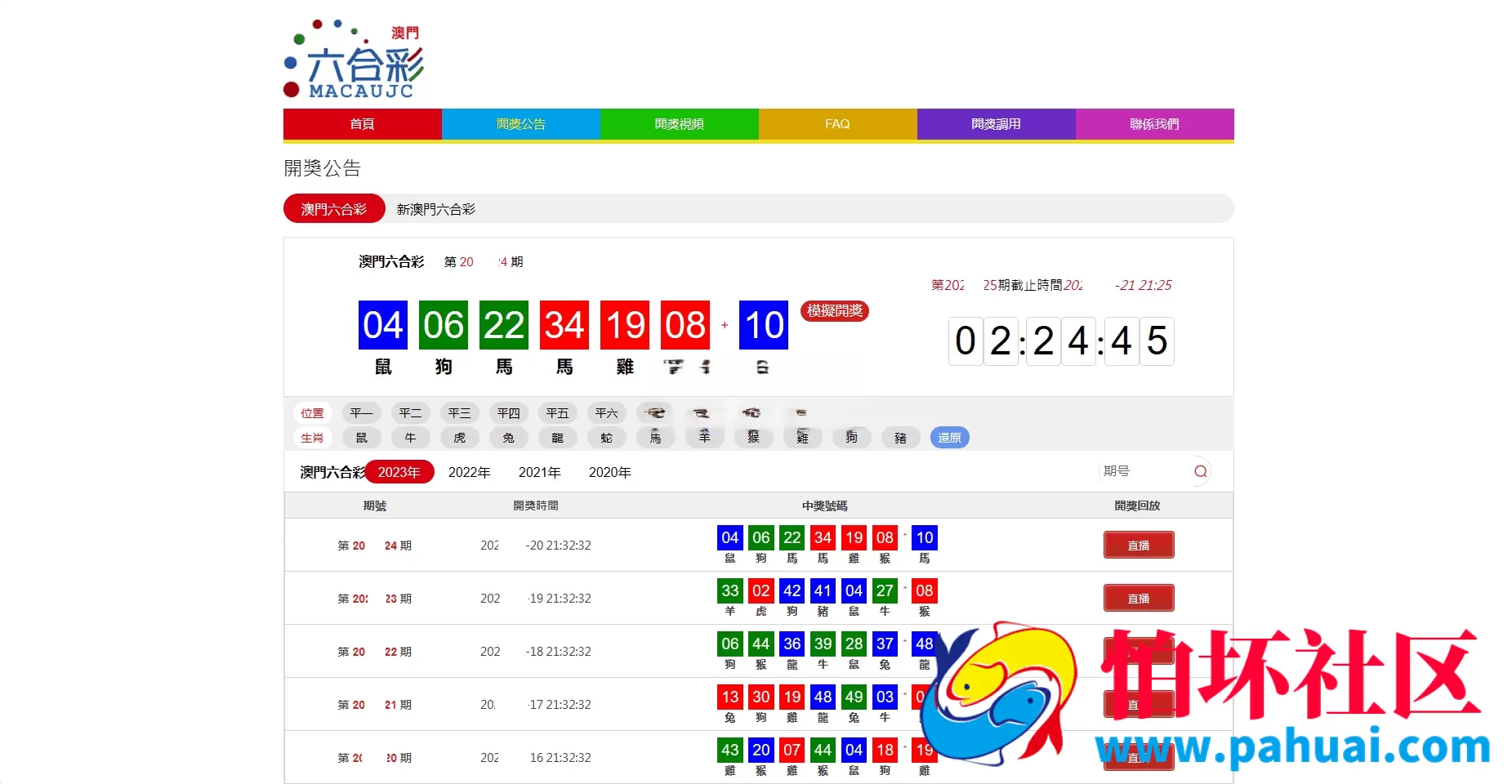Toggle the 牛 zodiac filter

(x=410, y=438)
